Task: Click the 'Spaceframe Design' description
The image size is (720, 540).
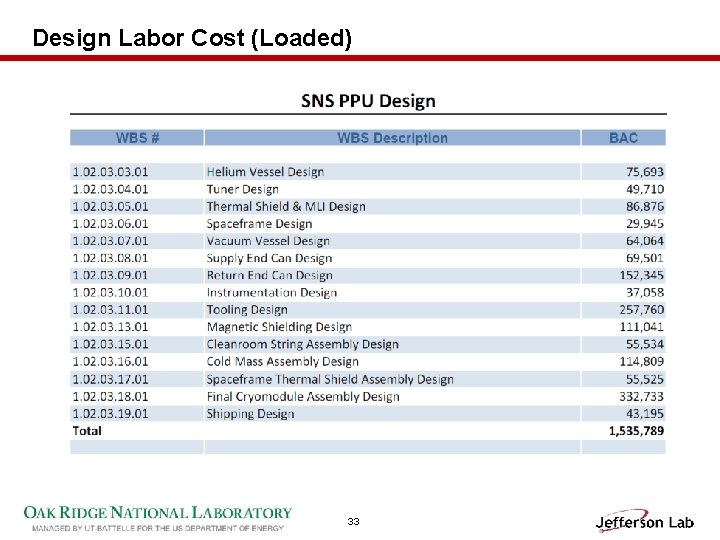Action: (259, 224)
